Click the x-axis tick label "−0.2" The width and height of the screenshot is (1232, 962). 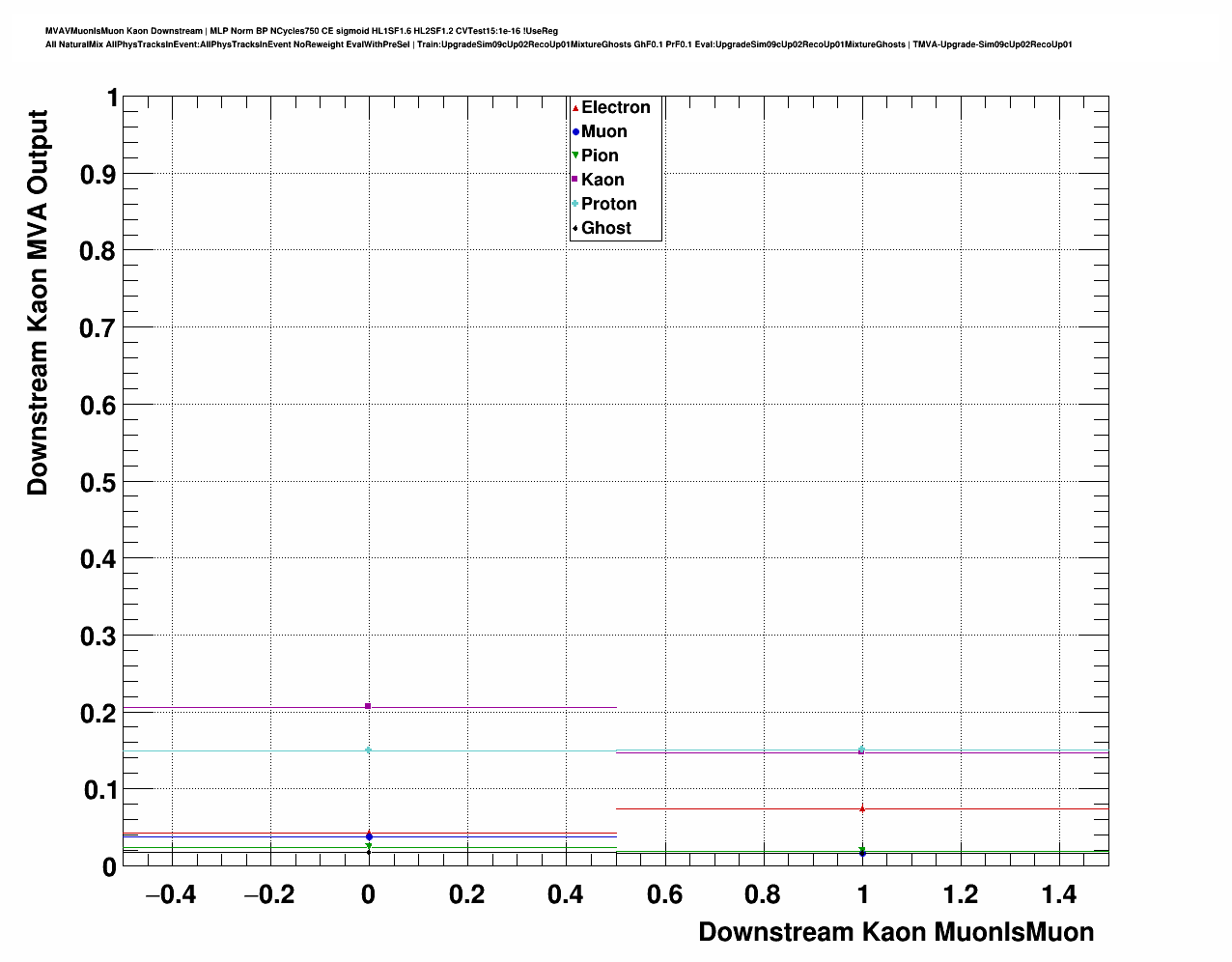(268, 895)
